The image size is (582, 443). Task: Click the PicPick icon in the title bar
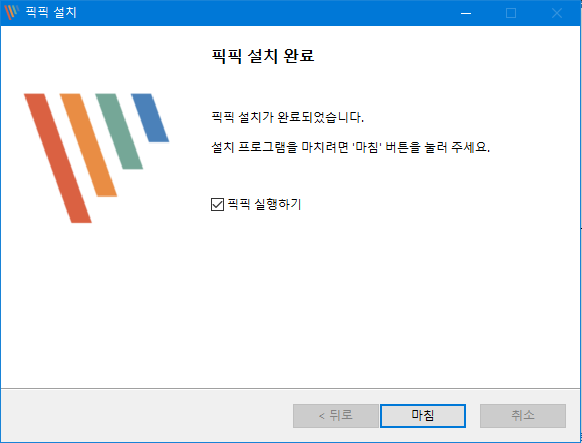pyautogui.click(x=11, y=12)
